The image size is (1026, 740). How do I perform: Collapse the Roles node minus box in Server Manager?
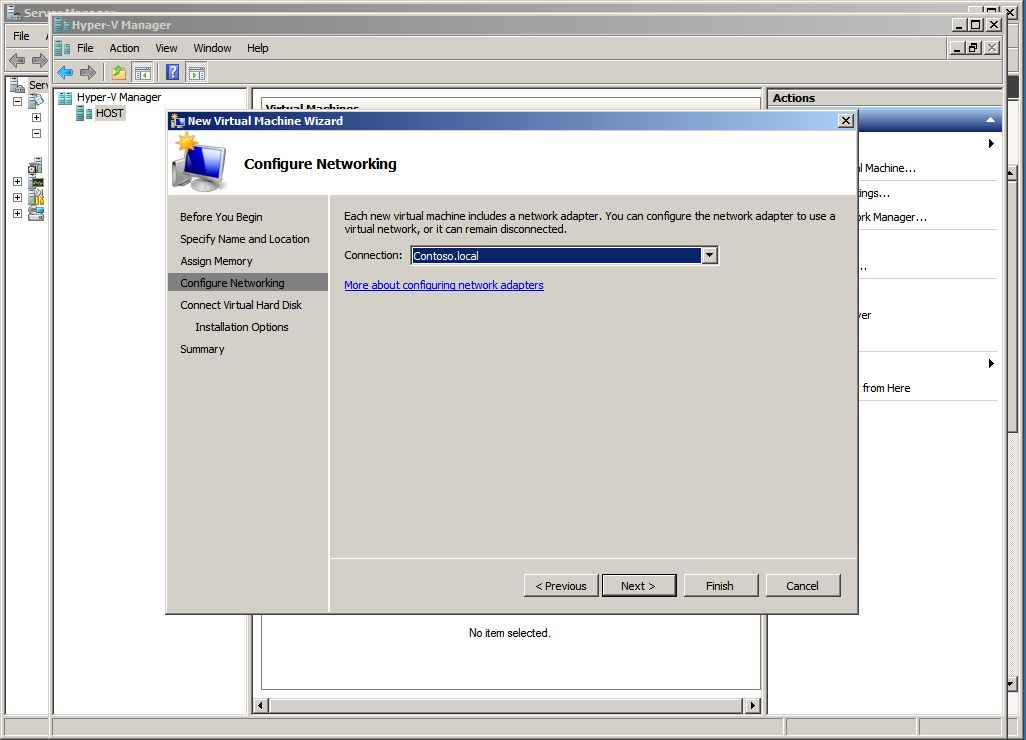tap(18, 101)
